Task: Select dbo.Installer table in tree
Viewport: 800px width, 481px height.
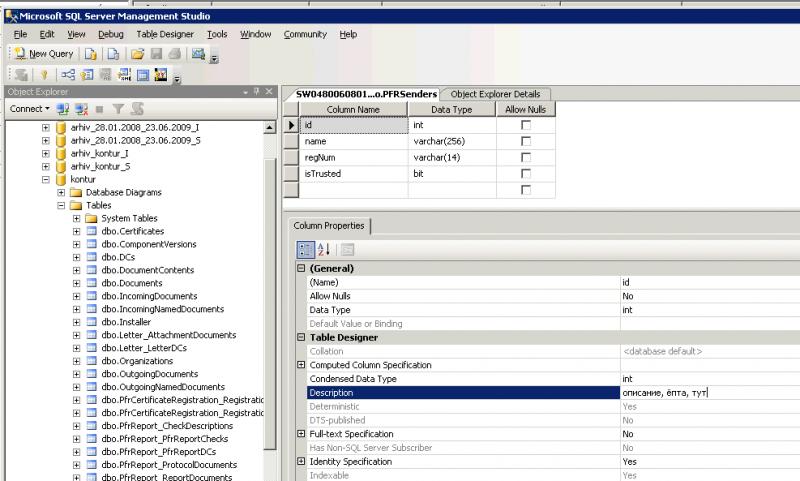Action: pos(126,322)
